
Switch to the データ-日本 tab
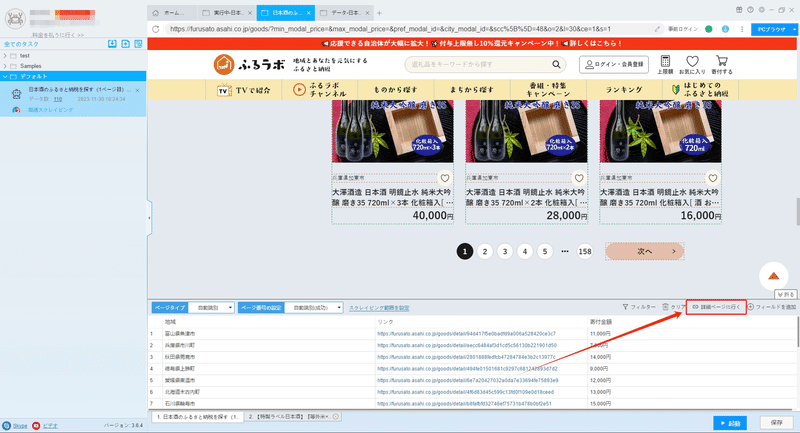coord(343,13)
